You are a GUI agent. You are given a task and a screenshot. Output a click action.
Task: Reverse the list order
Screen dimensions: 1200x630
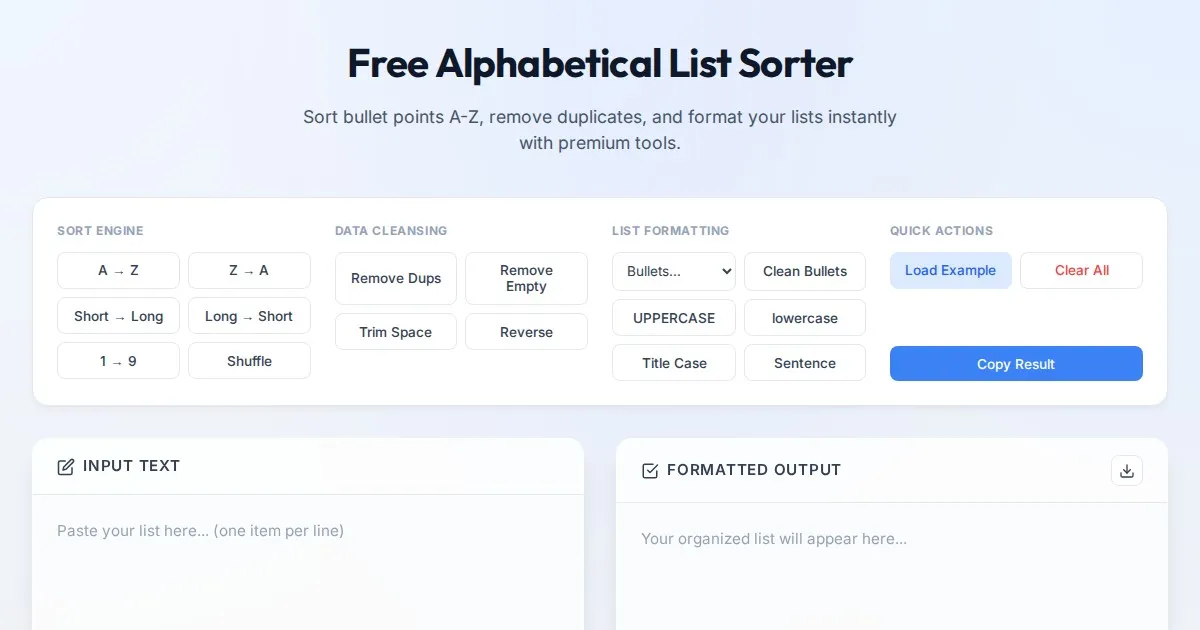tap(526, 332)
